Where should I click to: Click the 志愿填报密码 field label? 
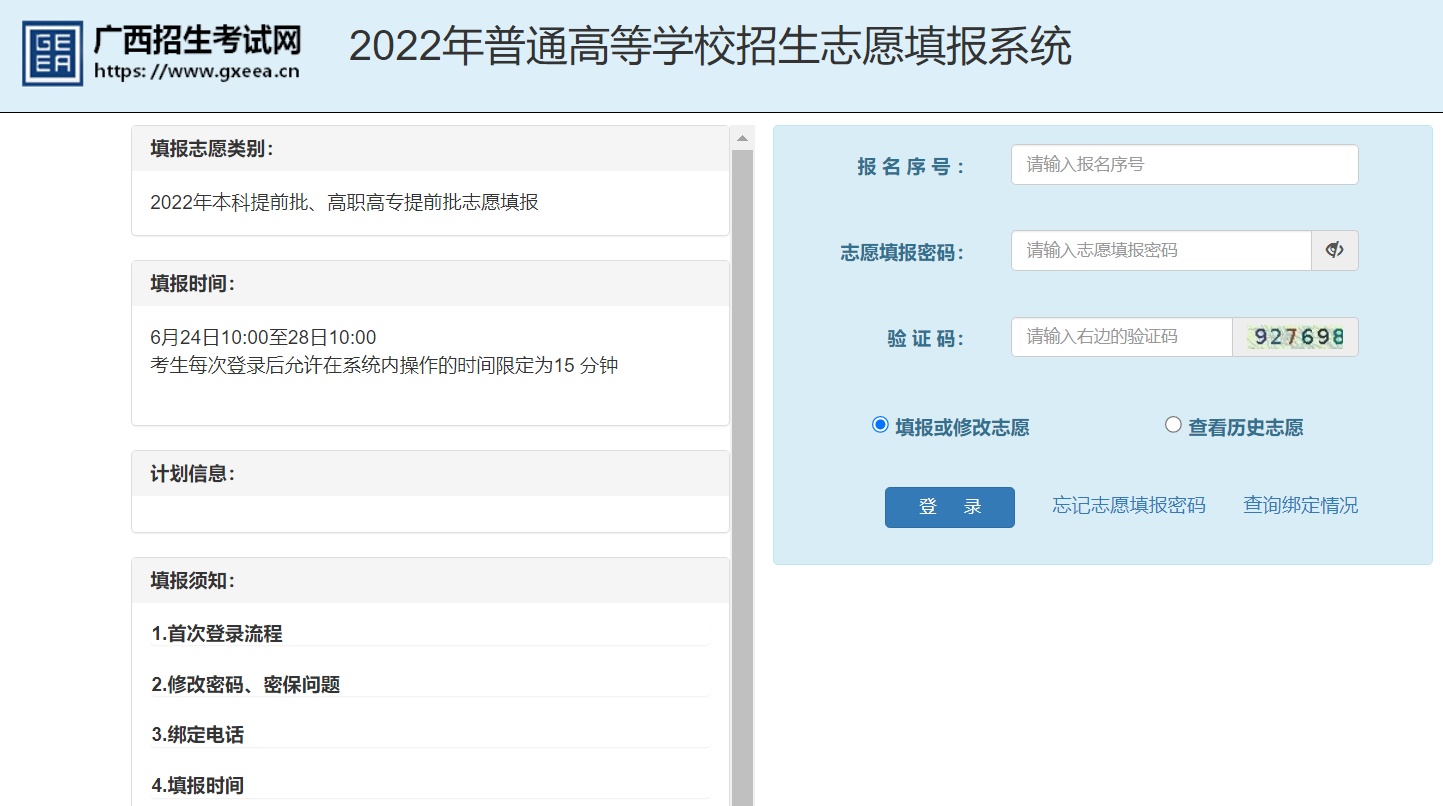pyautogui.click(x=903, y=253)
